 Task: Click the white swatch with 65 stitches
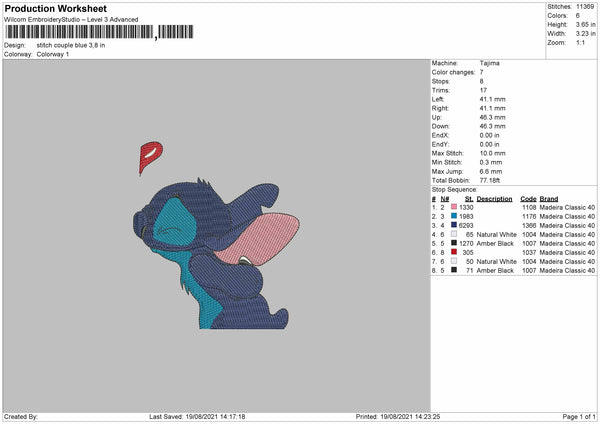(x=454, y=234)
